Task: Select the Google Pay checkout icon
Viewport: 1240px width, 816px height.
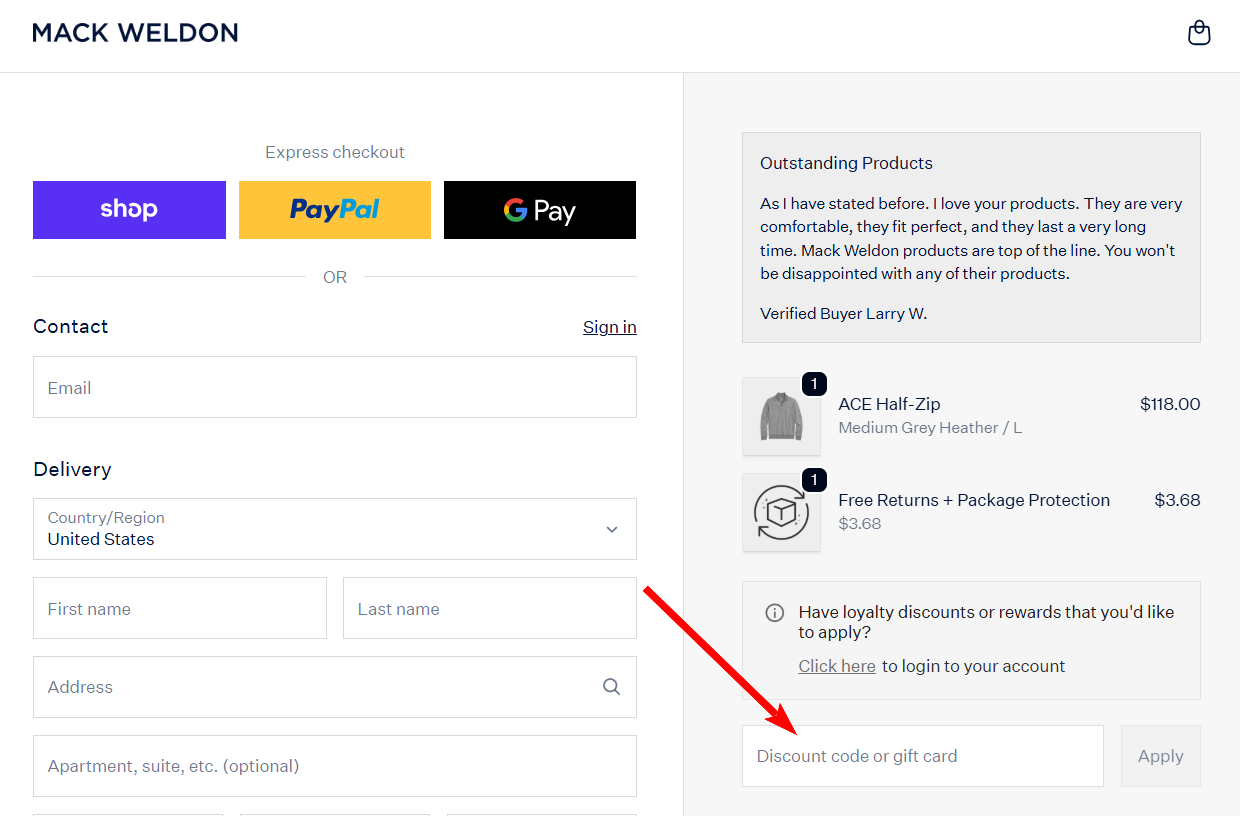Action: tap(539, 209)
